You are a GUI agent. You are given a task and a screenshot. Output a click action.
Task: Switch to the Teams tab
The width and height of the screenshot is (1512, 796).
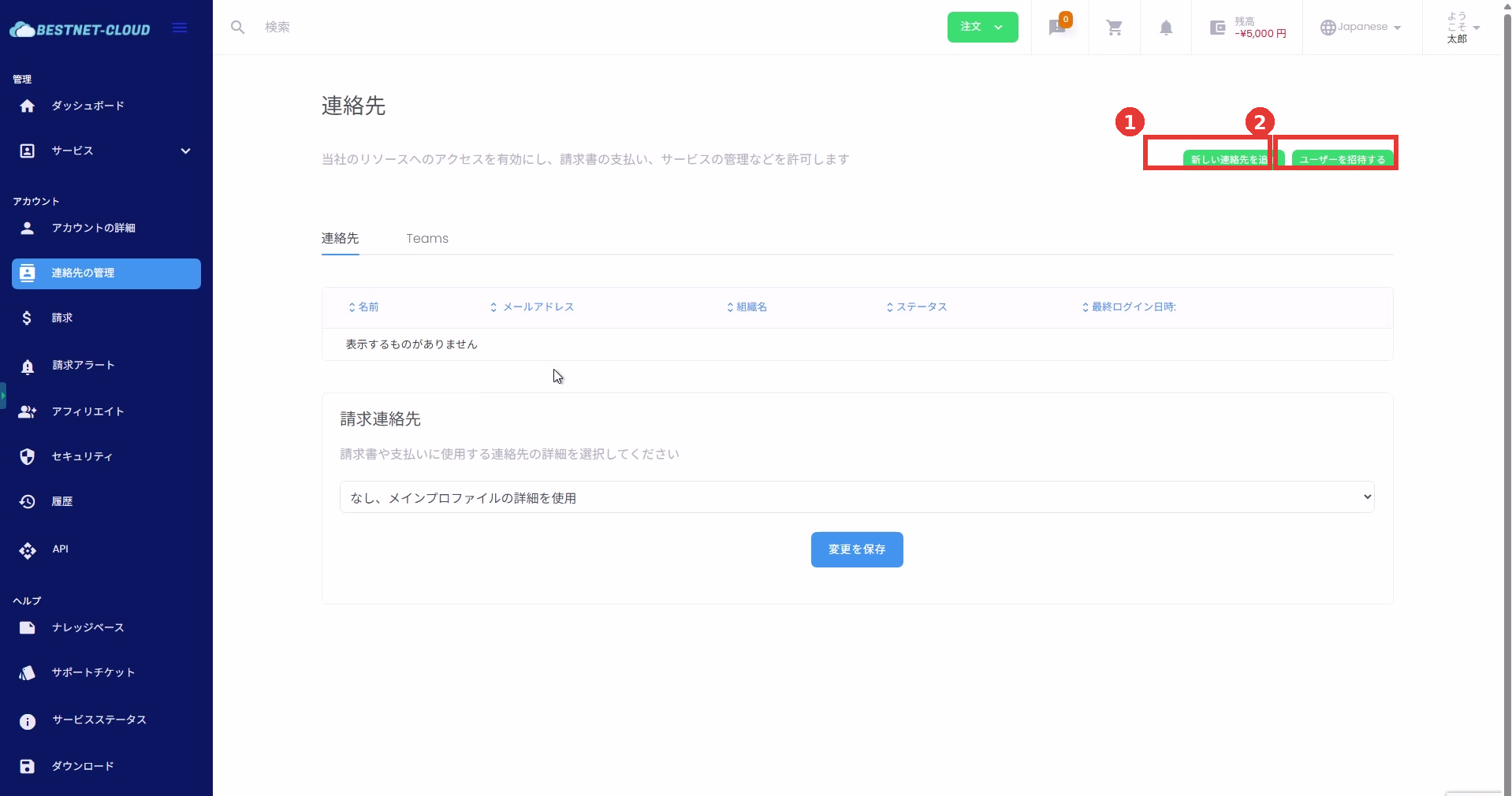(427, 239)
